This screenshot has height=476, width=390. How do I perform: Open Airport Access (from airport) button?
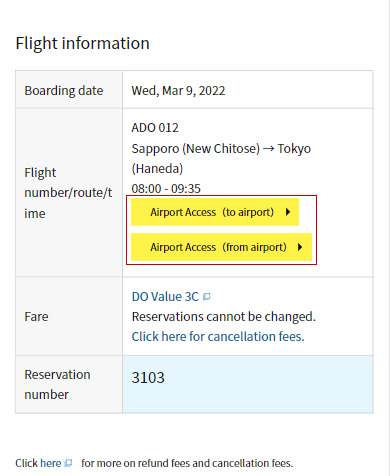point(221,247)
